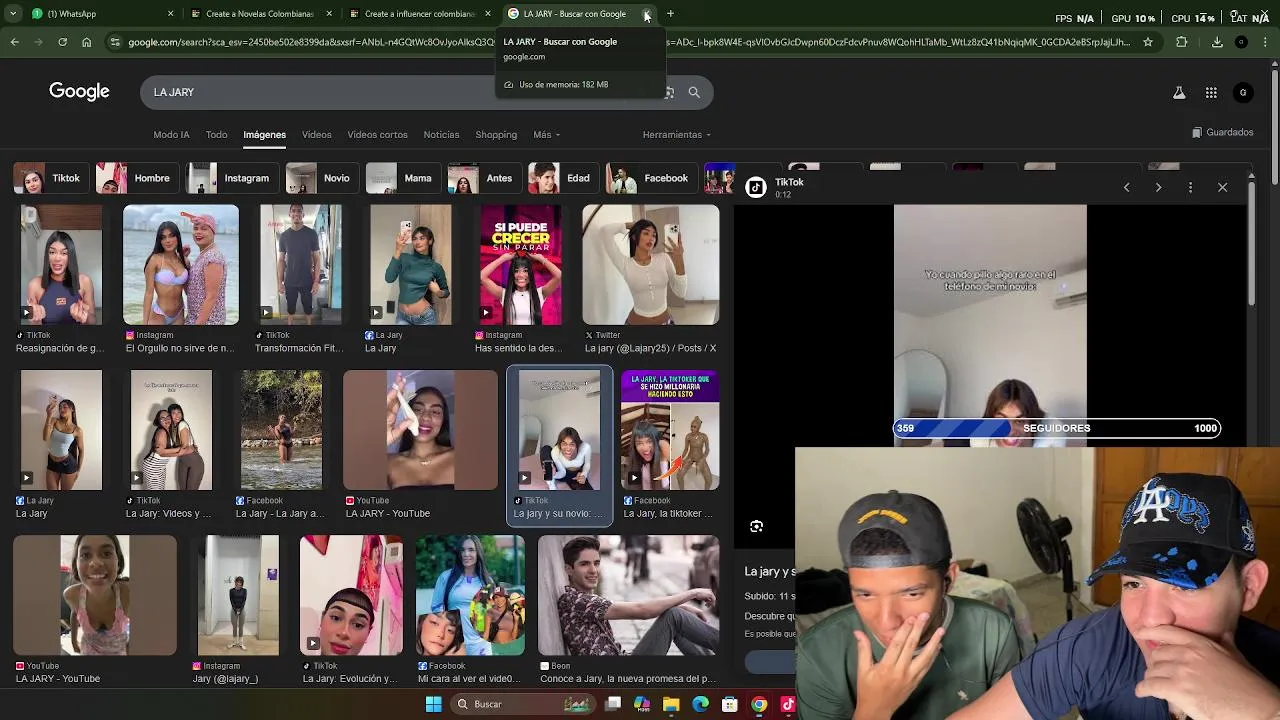Open Task View on the taskbar
Screen dimensions: 1280x720
coord(613,704)
